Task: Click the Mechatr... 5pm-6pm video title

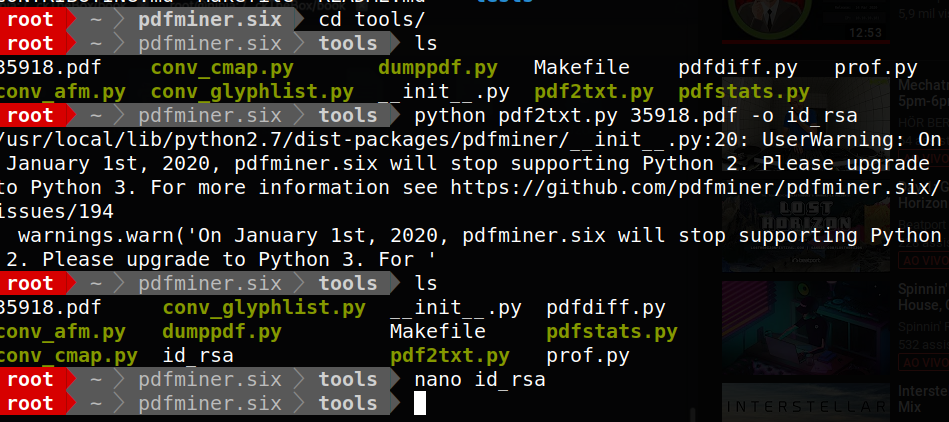Action: [x=923, y=93]
